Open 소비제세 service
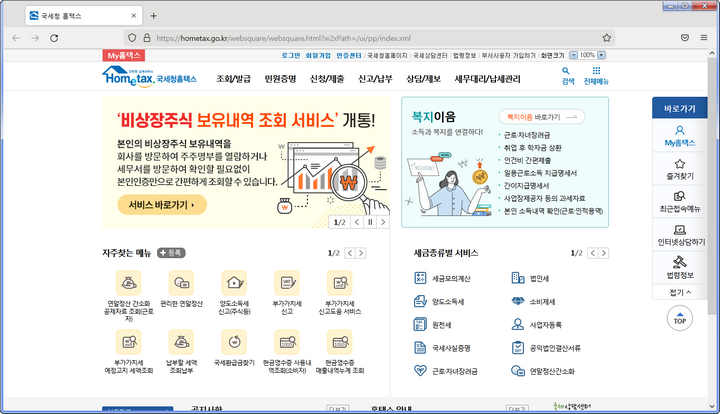 pos(534,302)
